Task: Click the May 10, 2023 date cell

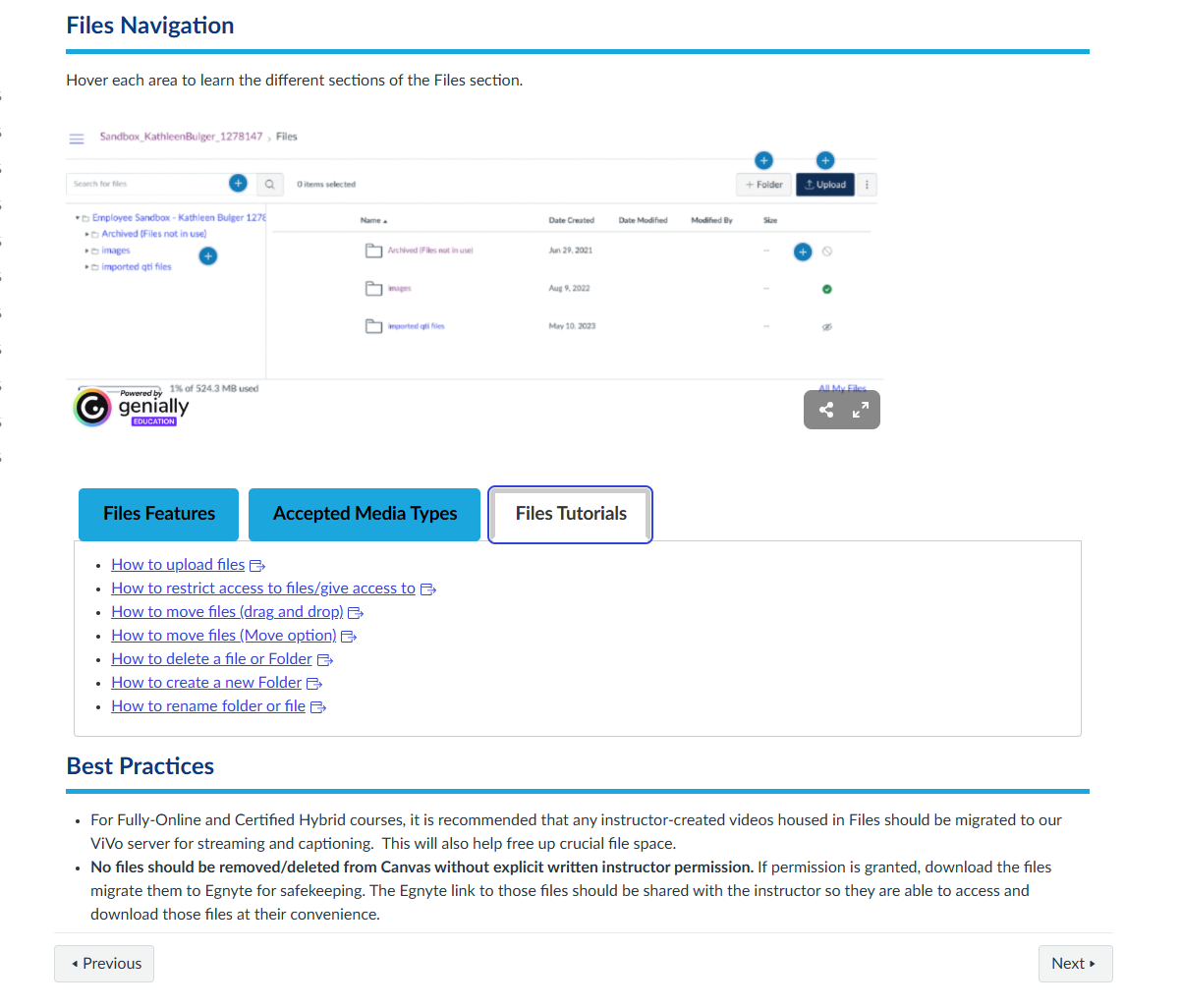Action: click(572, 326)
